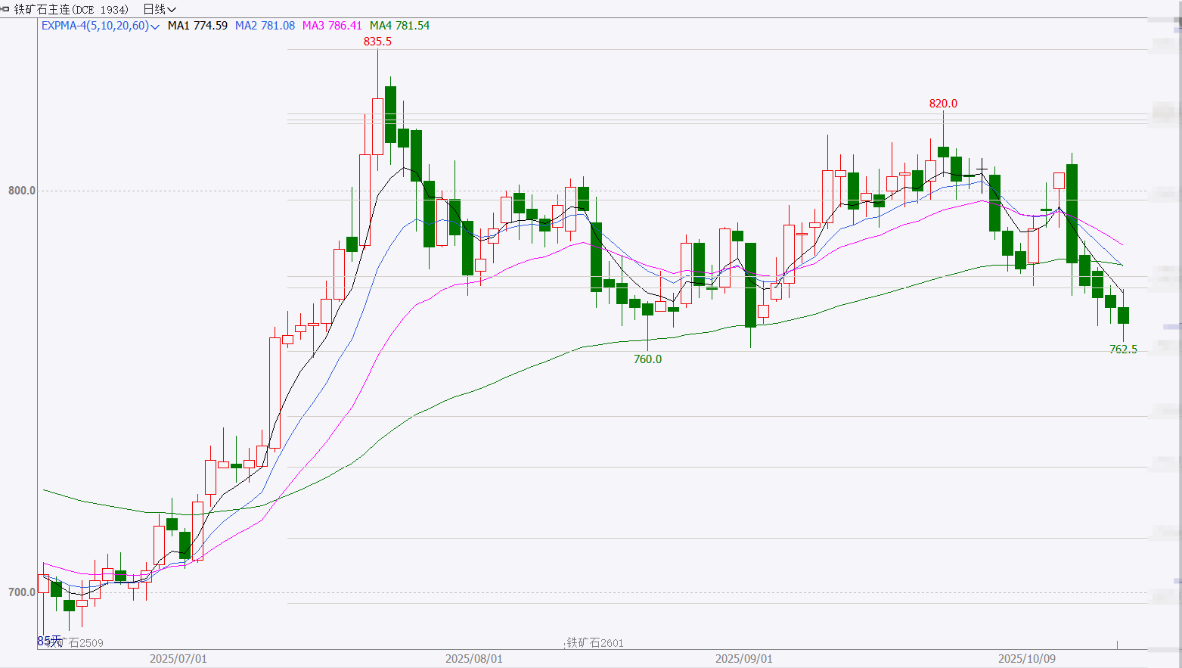Viewport: 1182px width, 668px height.
Task: Open the 日线 period dropdown
Action: 159,8
